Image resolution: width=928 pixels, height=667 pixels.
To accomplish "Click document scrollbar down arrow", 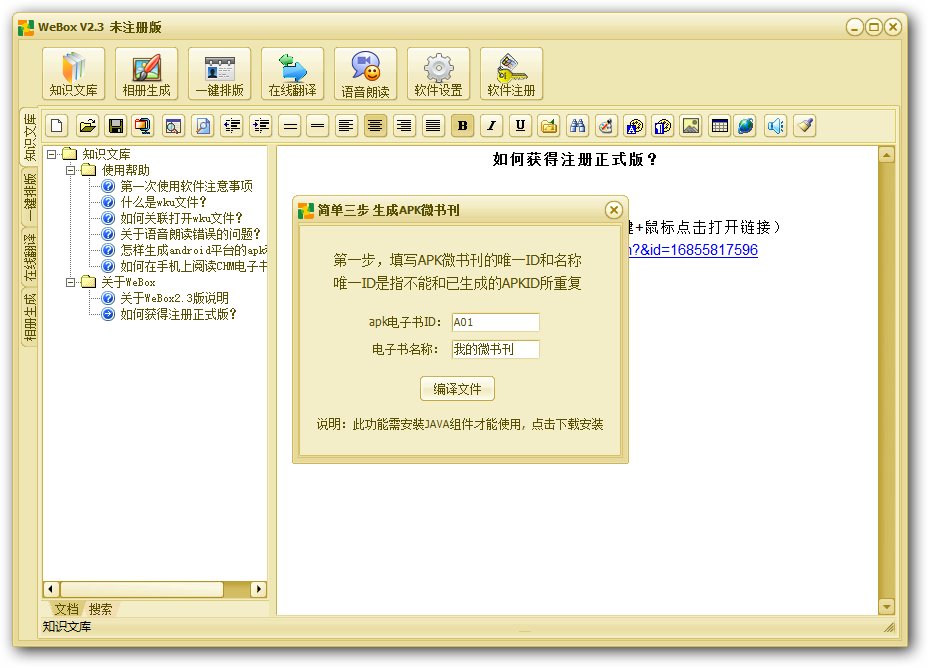I will pos(886,606).
